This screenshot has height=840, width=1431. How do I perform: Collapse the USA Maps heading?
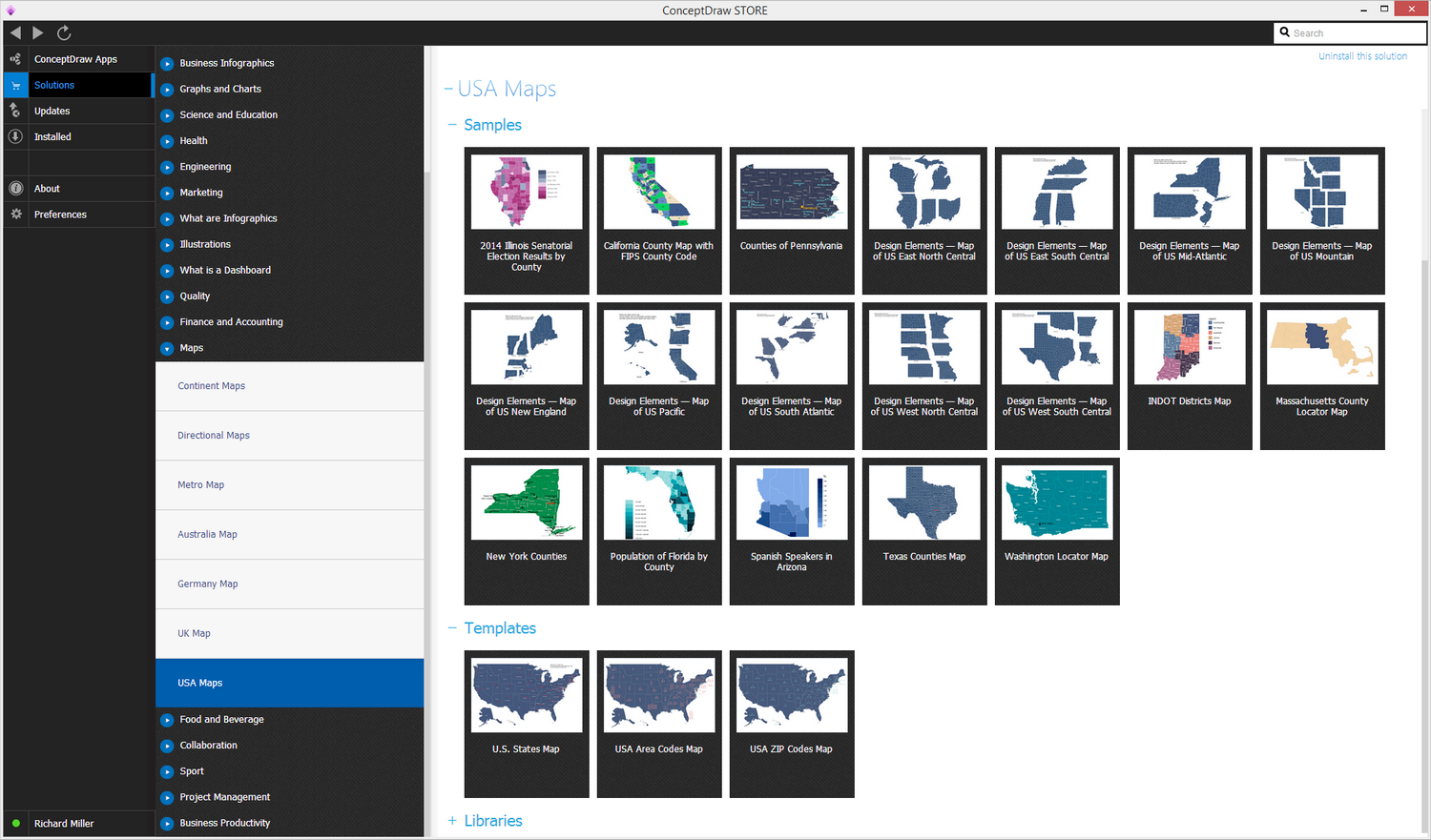[x=448, y=89]
